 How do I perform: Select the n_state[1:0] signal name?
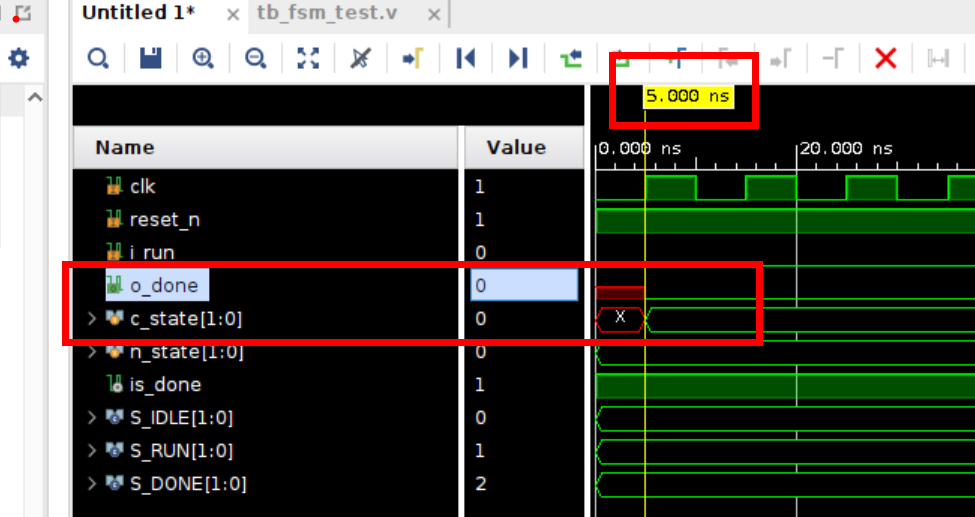pos(187,352)
